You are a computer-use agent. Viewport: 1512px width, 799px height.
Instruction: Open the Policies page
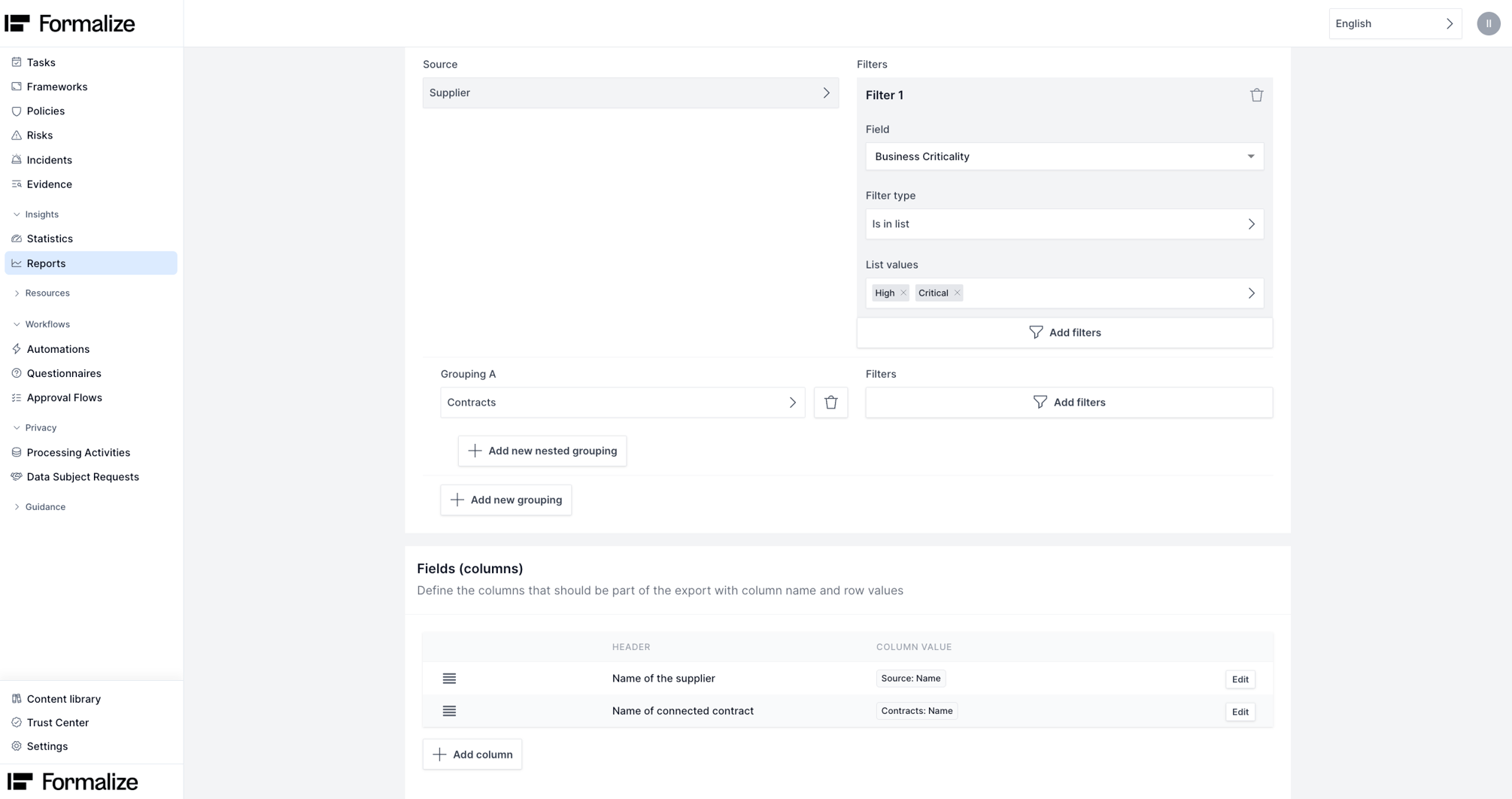46,111
